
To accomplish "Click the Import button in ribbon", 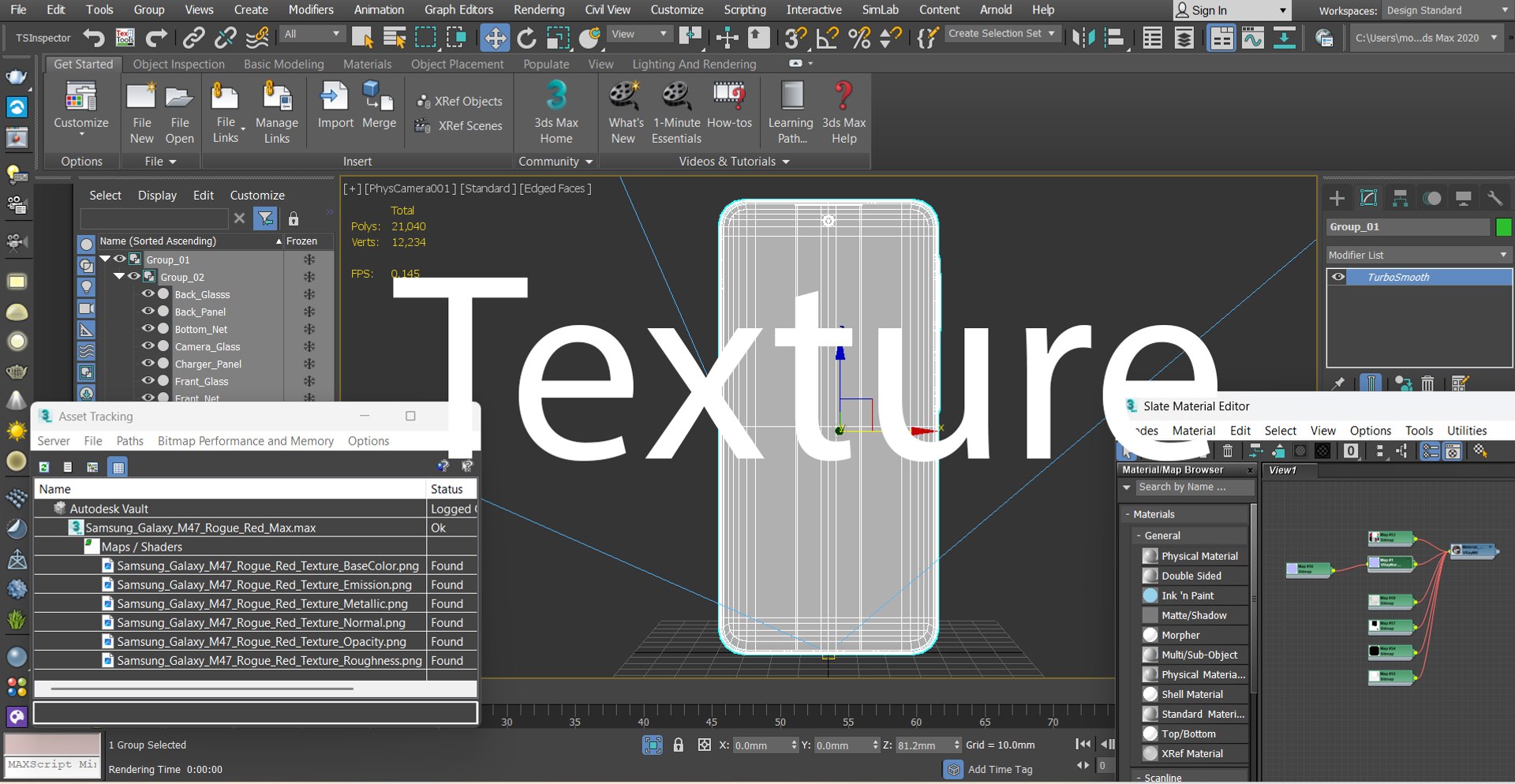I will click(335, 106).
